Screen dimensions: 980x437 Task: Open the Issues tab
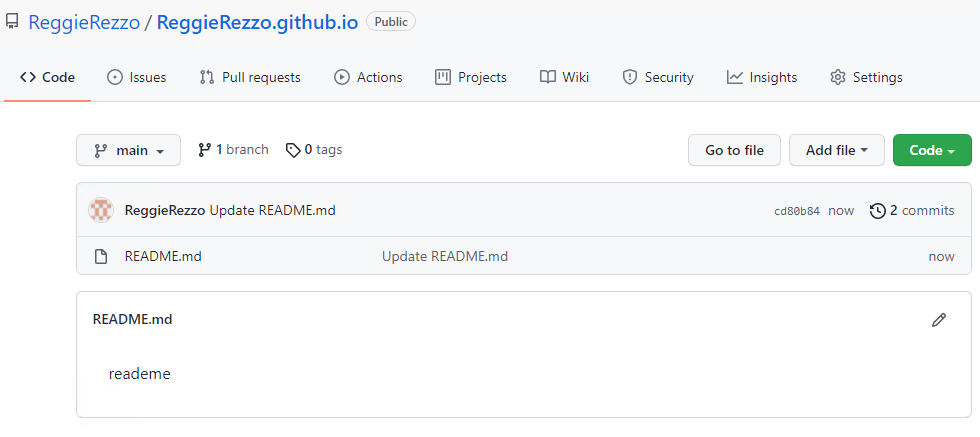point(136,78)
